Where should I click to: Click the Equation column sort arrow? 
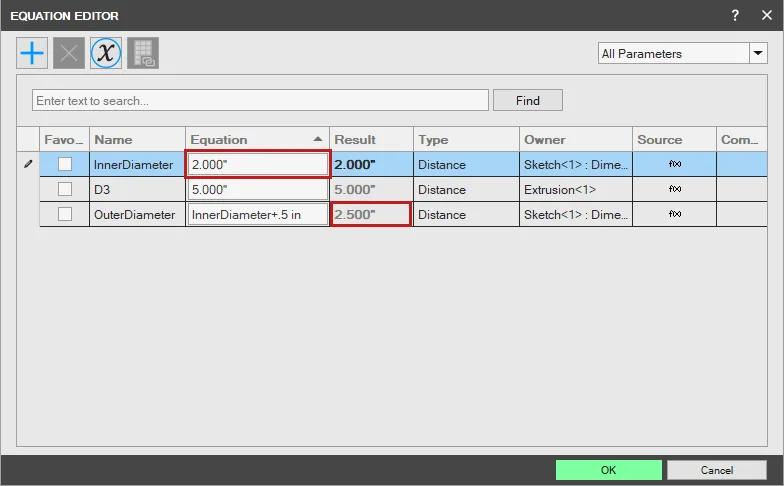[318, 139]
